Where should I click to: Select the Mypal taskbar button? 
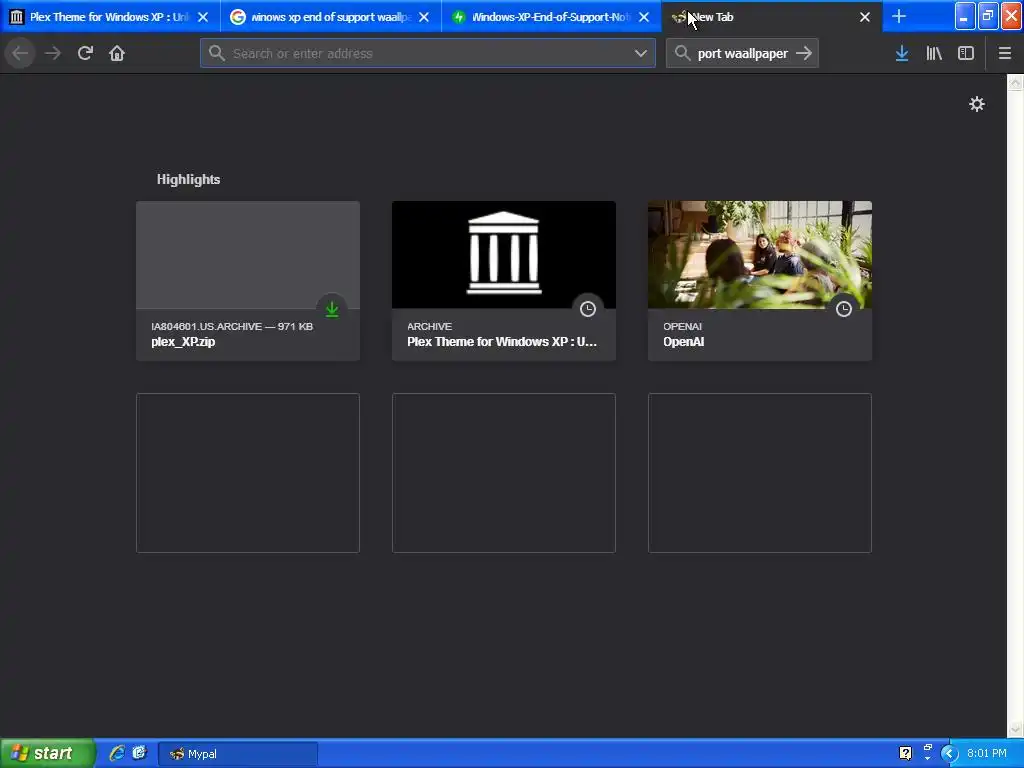(238, 754)
